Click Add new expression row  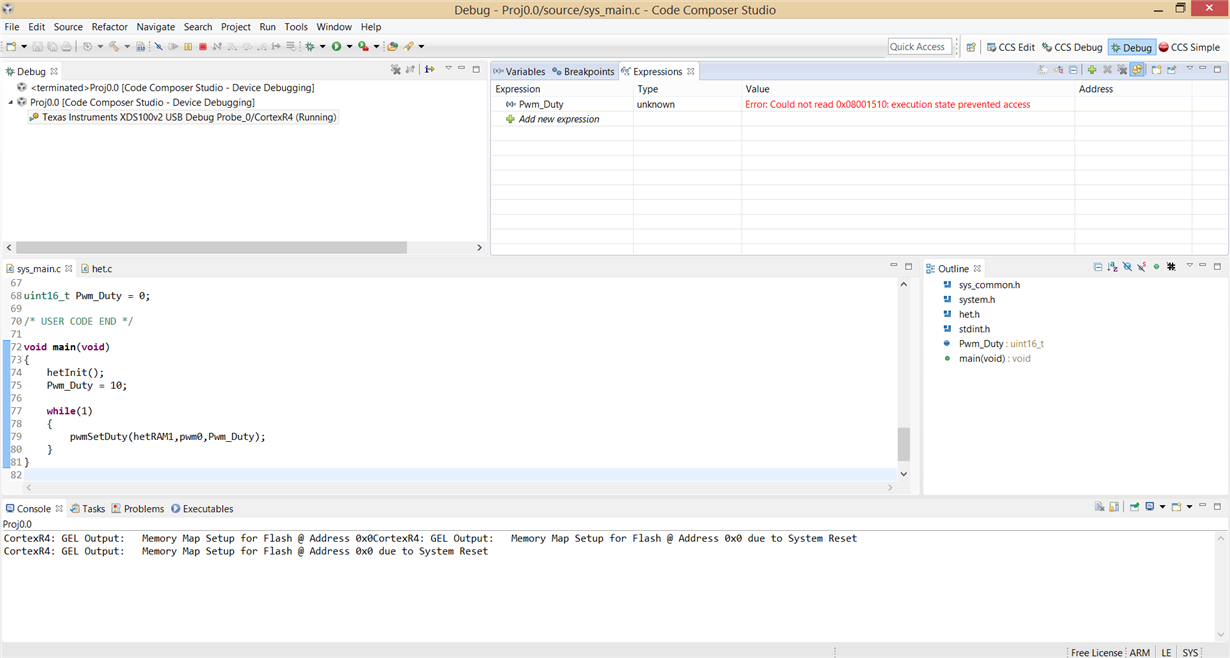[x=559, y=119]
